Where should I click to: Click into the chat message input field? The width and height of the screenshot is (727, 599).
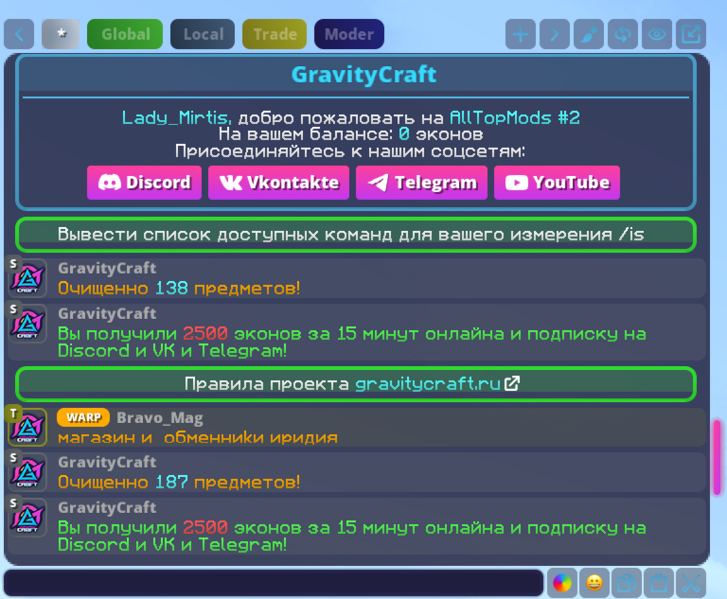pos(273,583)
